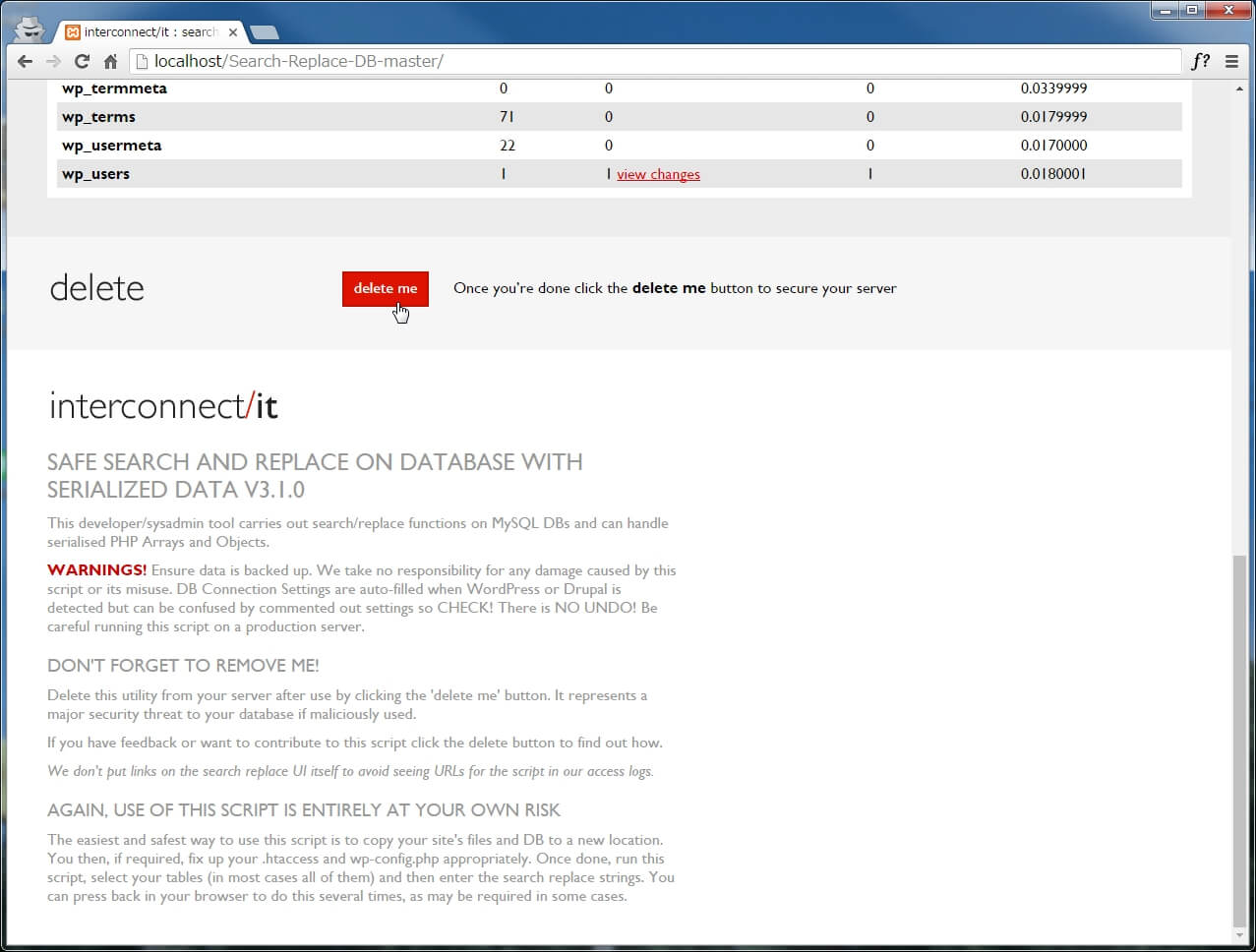Click the f? extension icon
The height and width of the screenshot is (952, 1256).
(x=1200, y=61)
